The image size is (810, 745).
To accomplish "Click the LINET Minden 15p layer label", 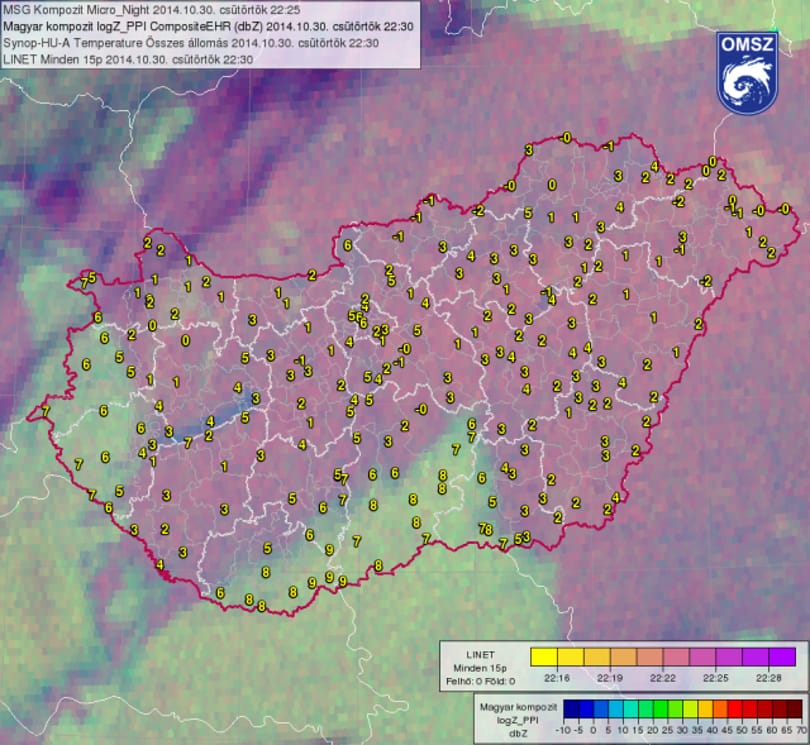I will [x=128, y=59].
